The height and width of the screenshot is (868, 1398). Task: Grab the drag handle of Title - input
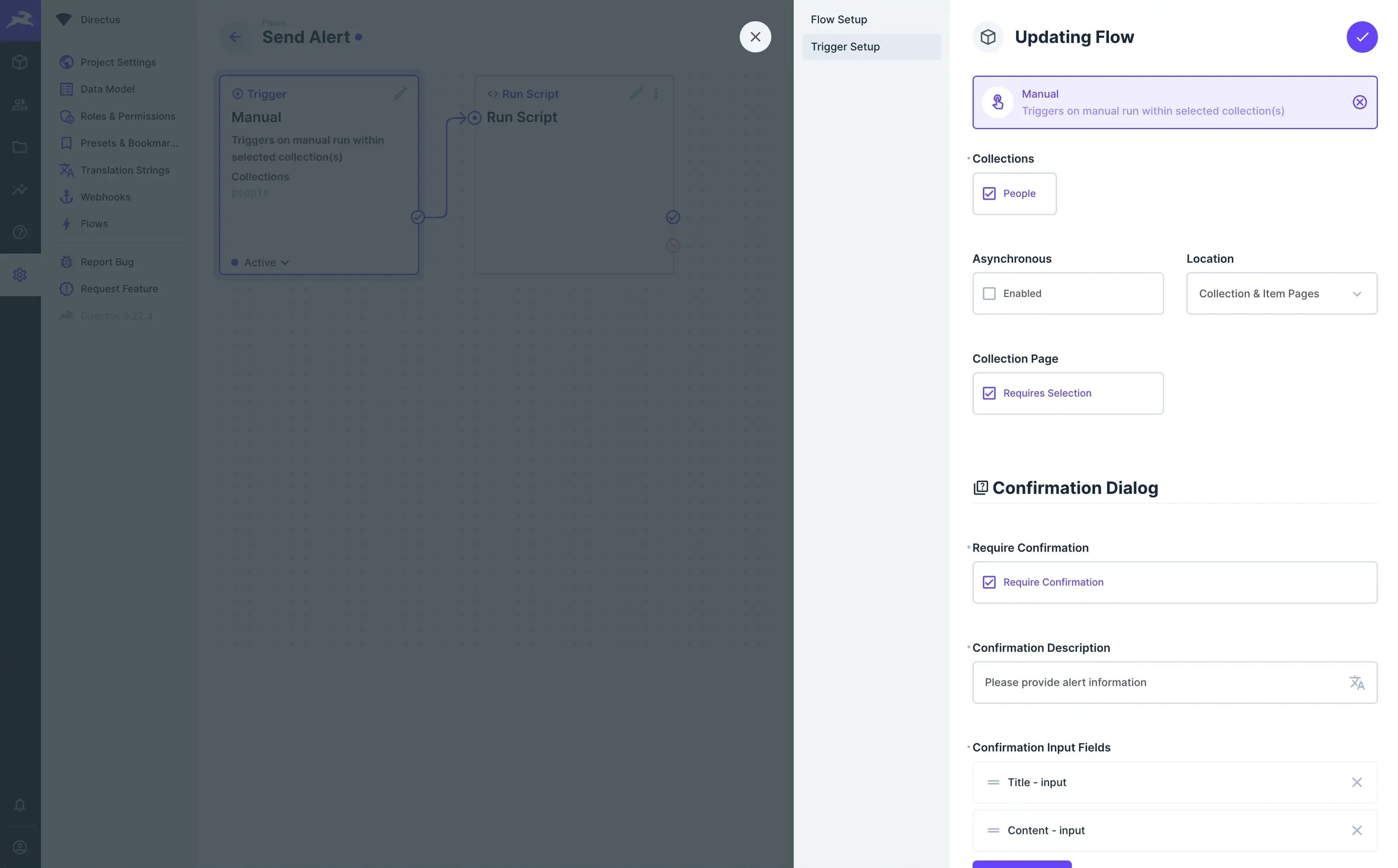tap(993, 783)
